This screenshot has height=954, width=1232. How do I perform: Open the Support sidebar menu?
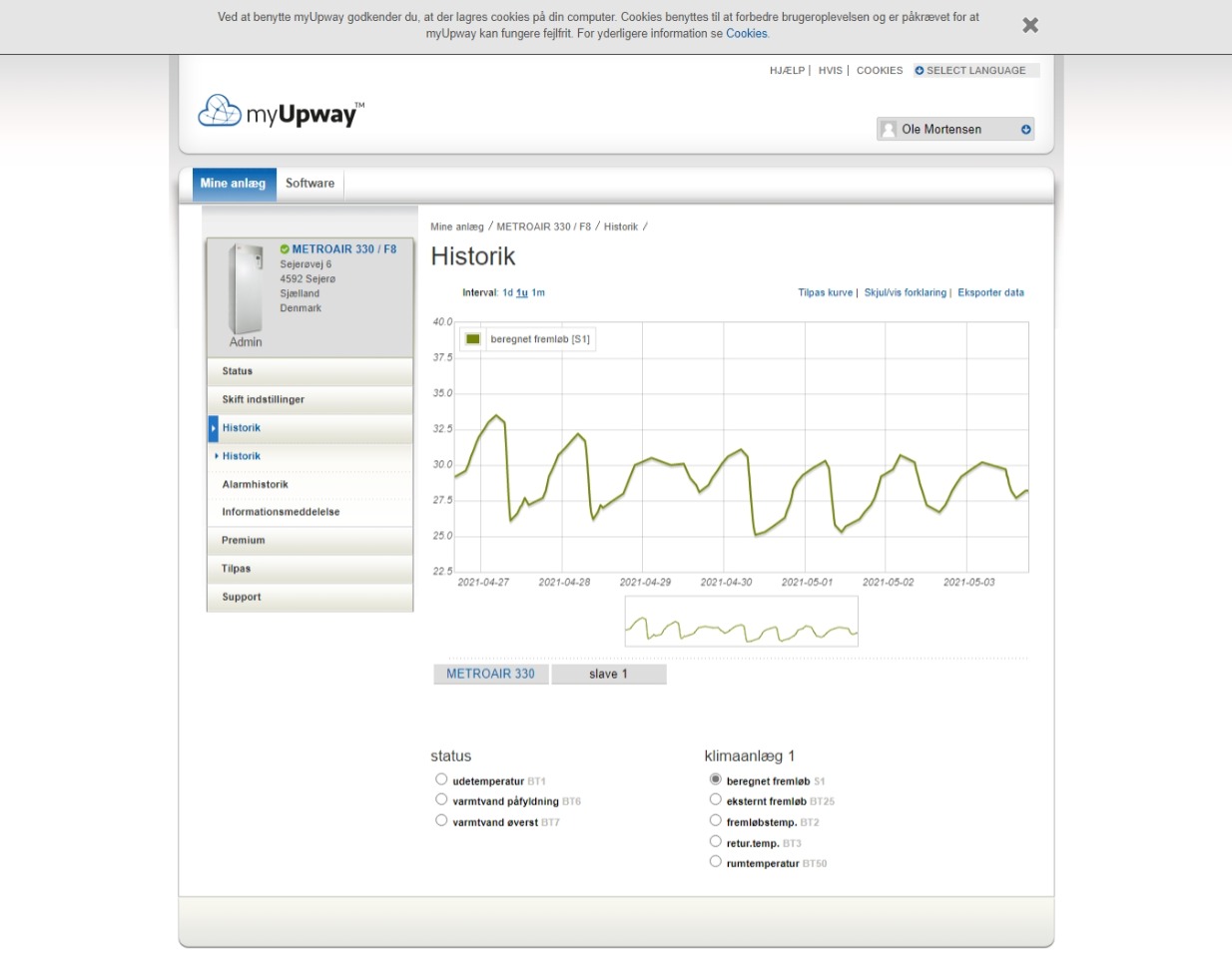click(309, 598)
